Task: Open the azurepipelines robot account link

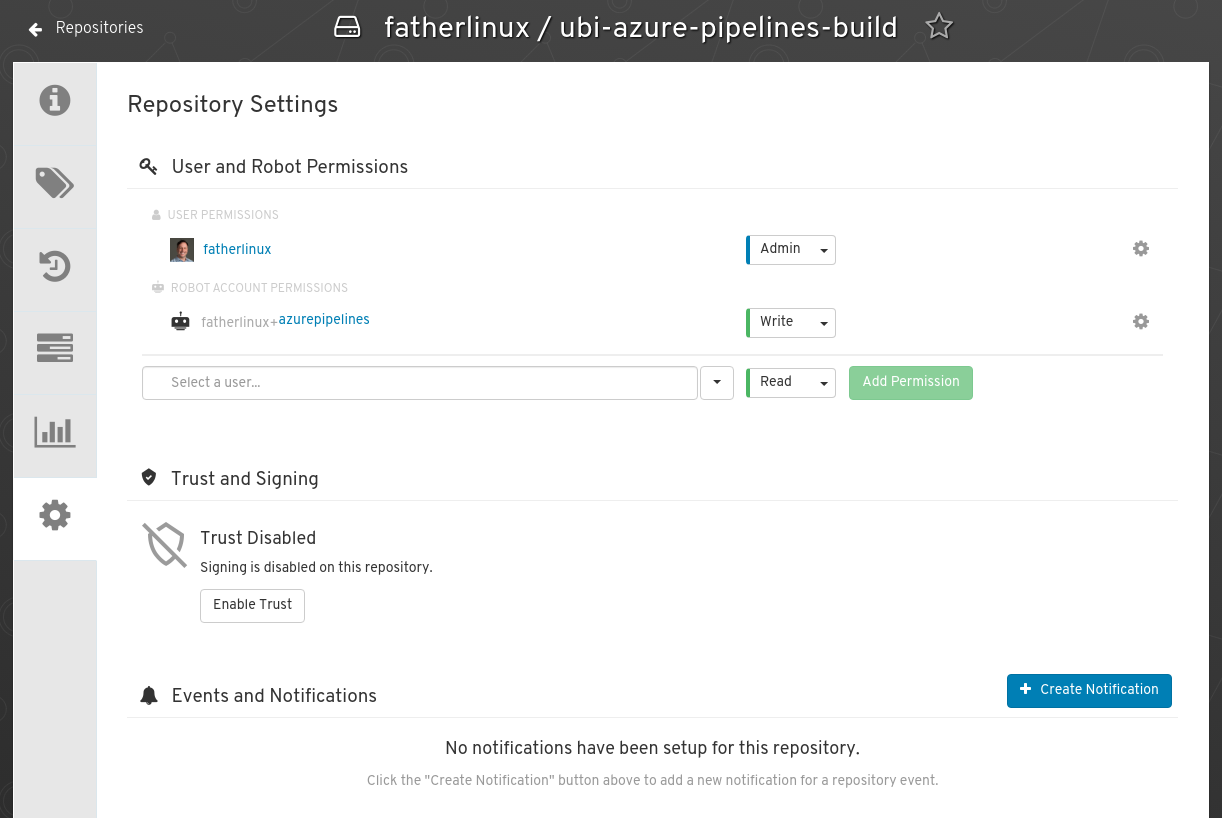Action: coord(324,320)
